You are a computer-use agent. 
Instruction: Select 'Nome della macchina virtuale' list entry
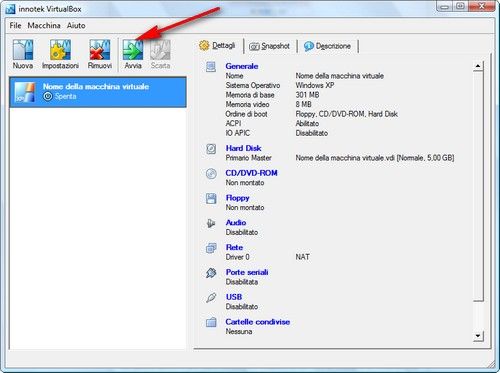tap(98, 92)
